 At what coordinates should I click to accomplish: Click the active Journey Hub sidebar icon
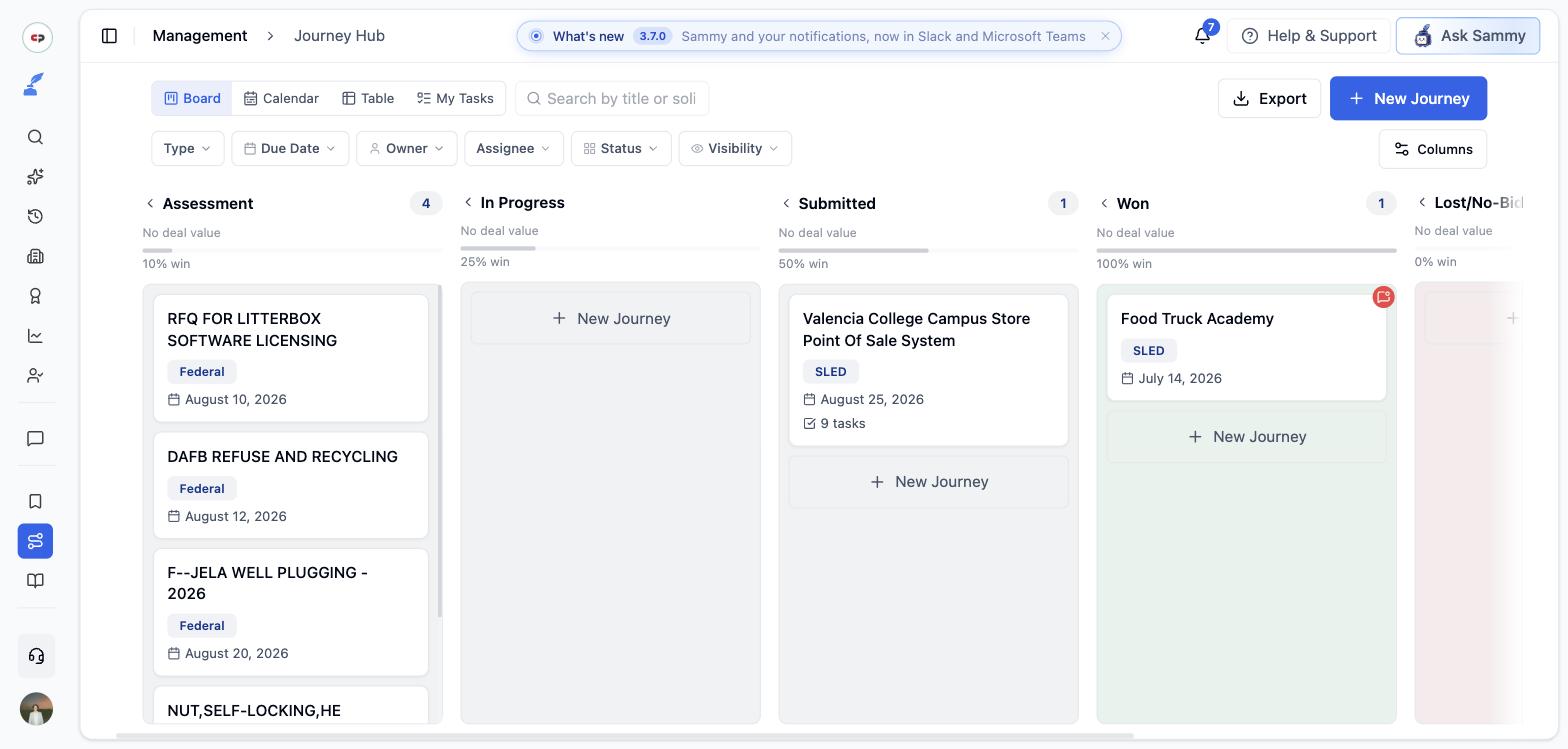point(35,541)
